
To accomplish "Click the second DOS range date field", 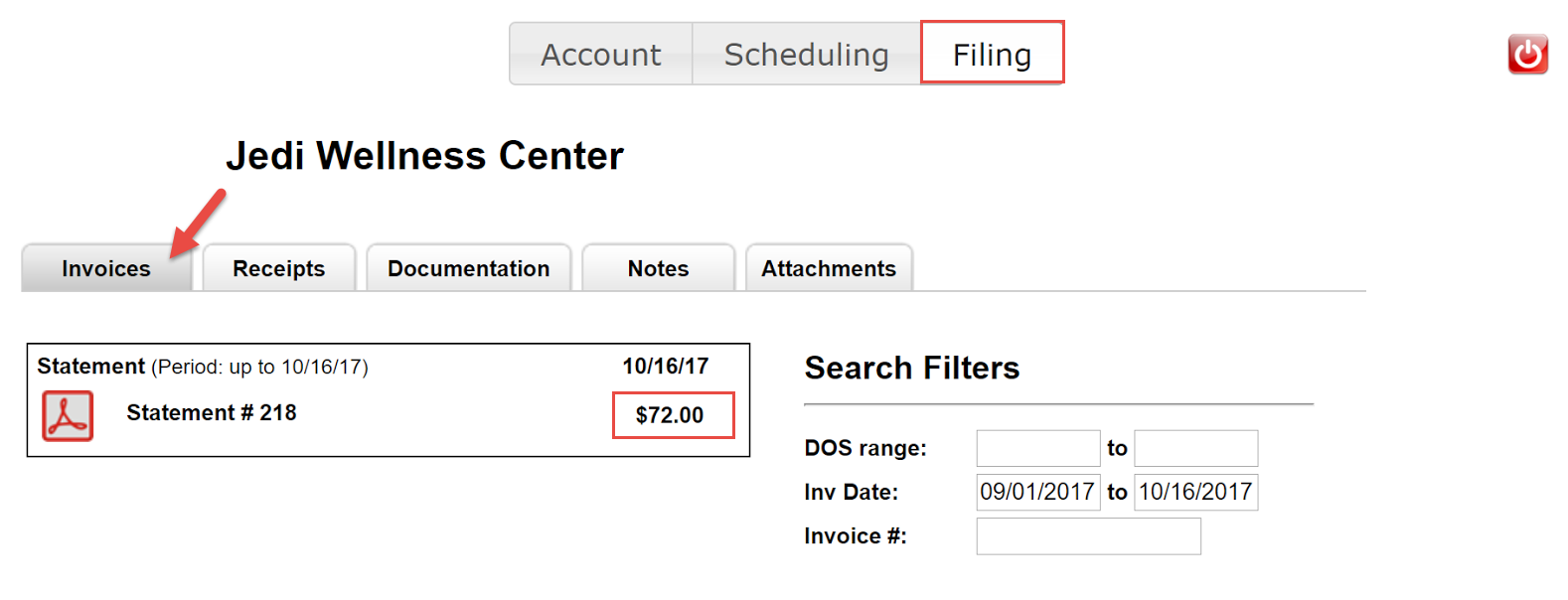I will 1195,448.
